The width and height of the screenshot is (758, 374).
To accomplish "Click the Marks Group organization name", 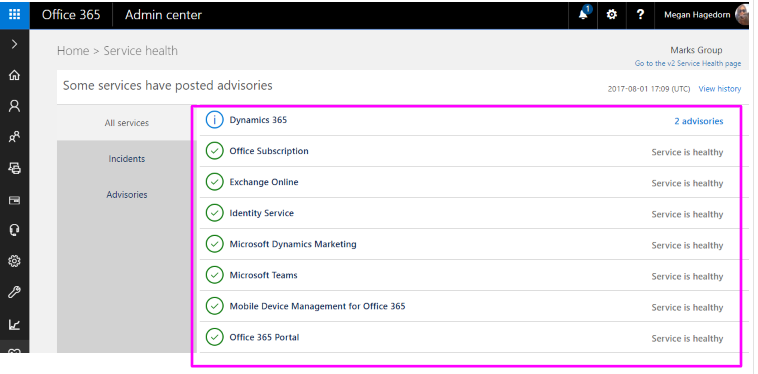I will 696,50.
